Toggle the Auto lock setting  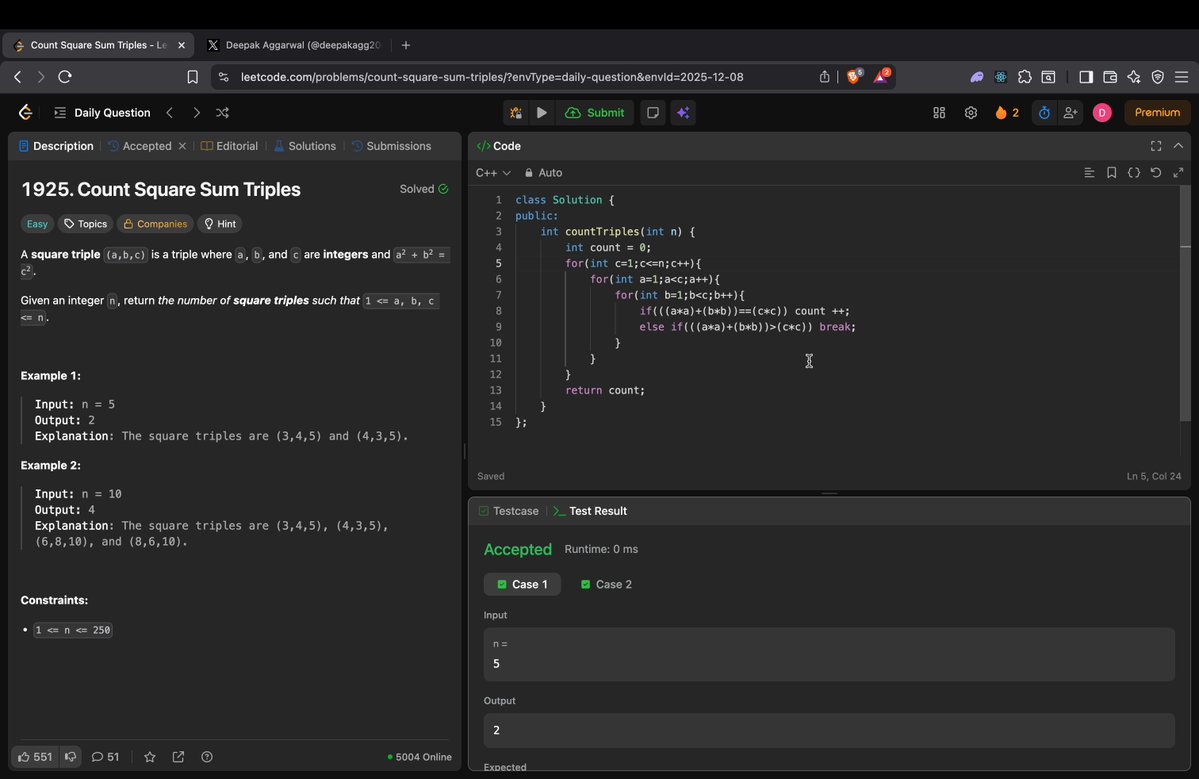click(x=543, y=173)
